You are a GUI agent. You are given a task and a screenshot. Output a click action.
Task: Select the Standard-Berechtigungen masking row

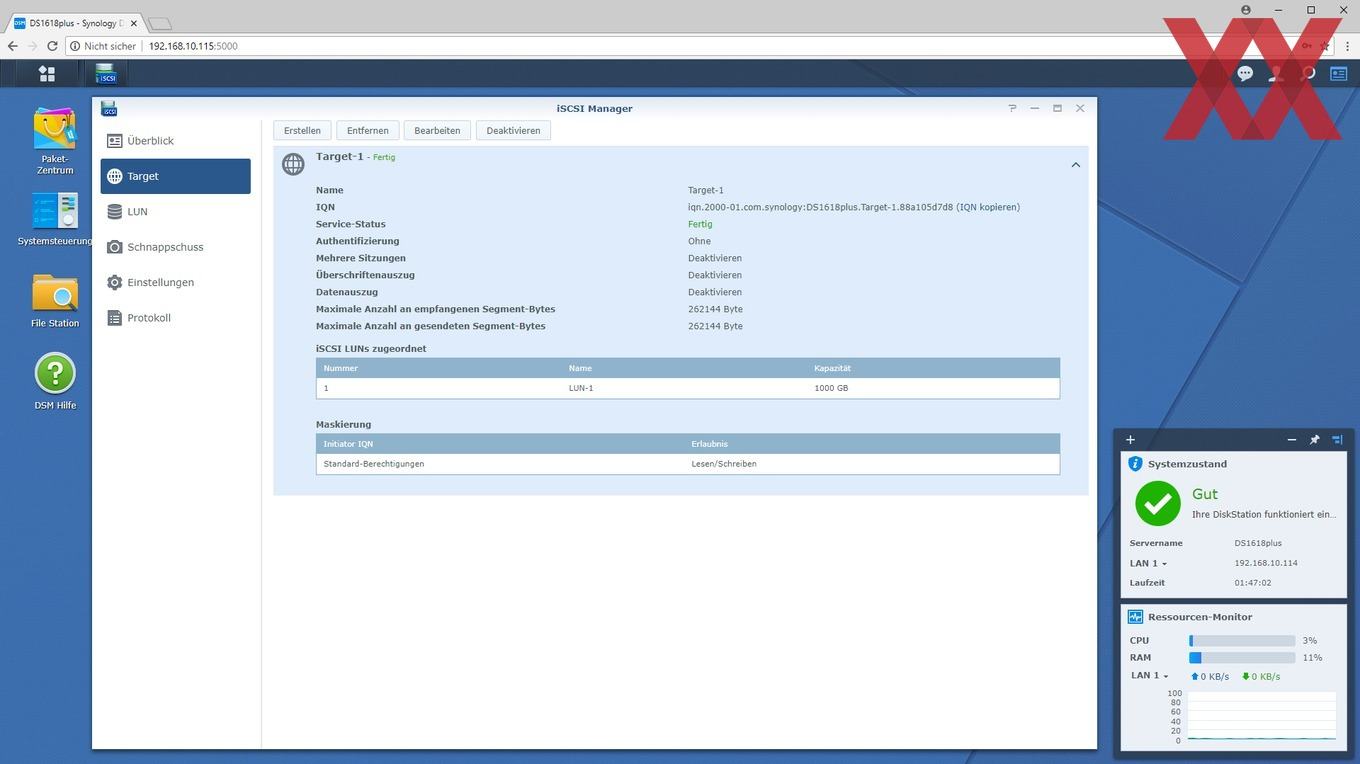[688, 464]
